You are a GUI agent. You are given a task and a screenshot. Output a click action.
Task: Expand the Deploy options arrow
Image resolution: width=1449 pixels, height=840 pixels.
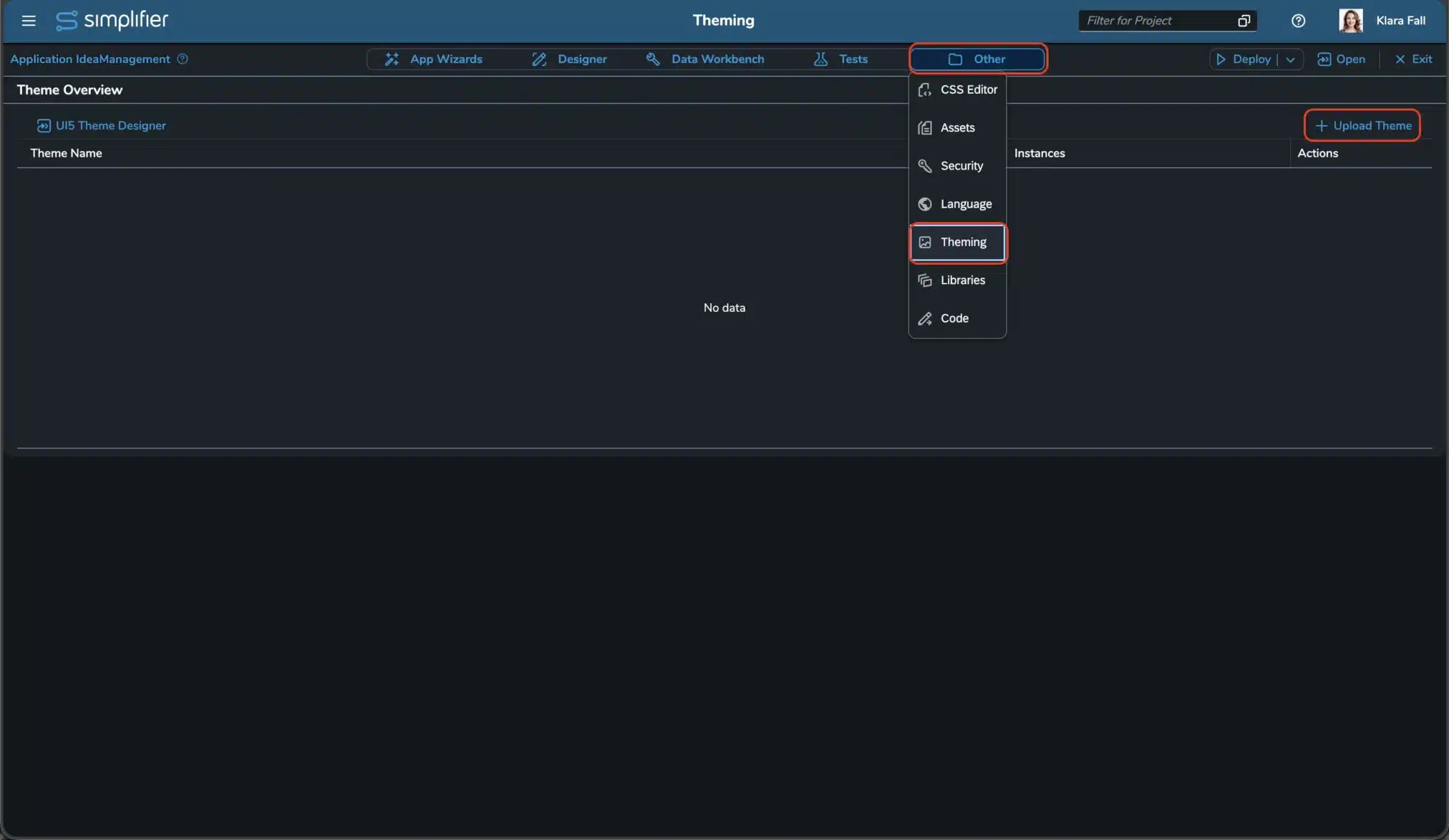coord(1290,59)
